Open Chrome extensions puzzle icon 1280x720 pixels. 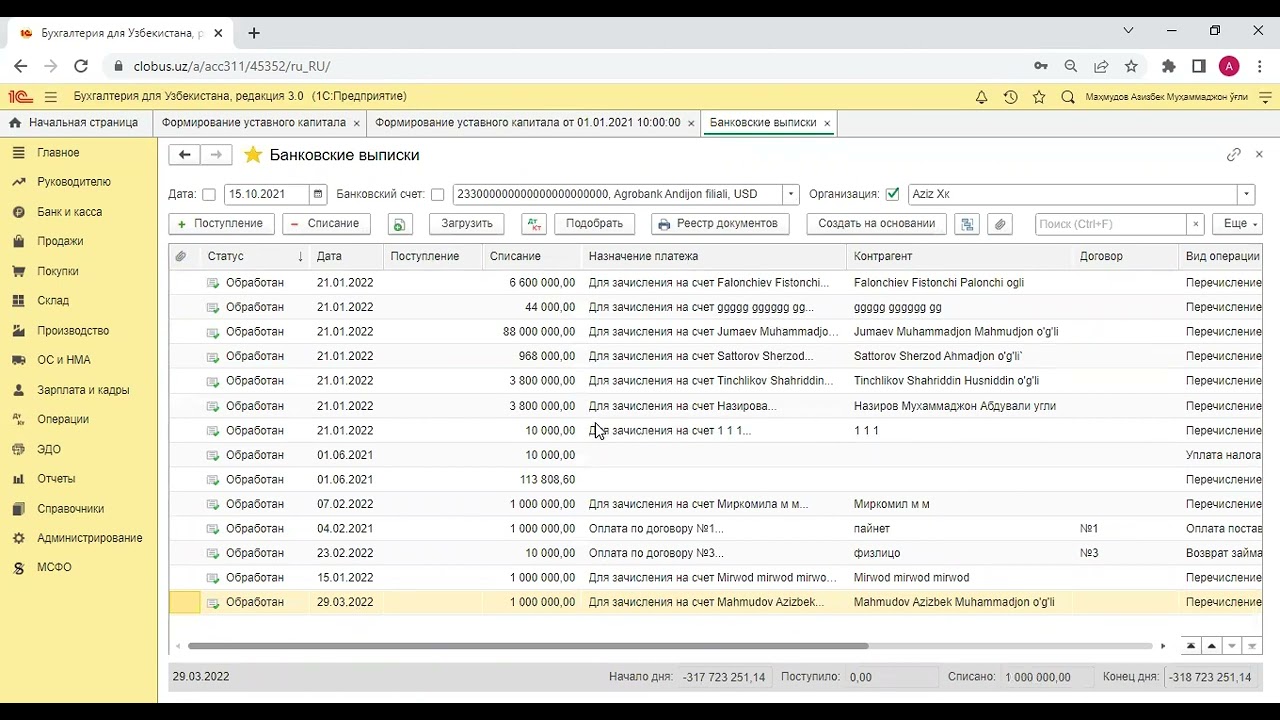(1168, 66)
